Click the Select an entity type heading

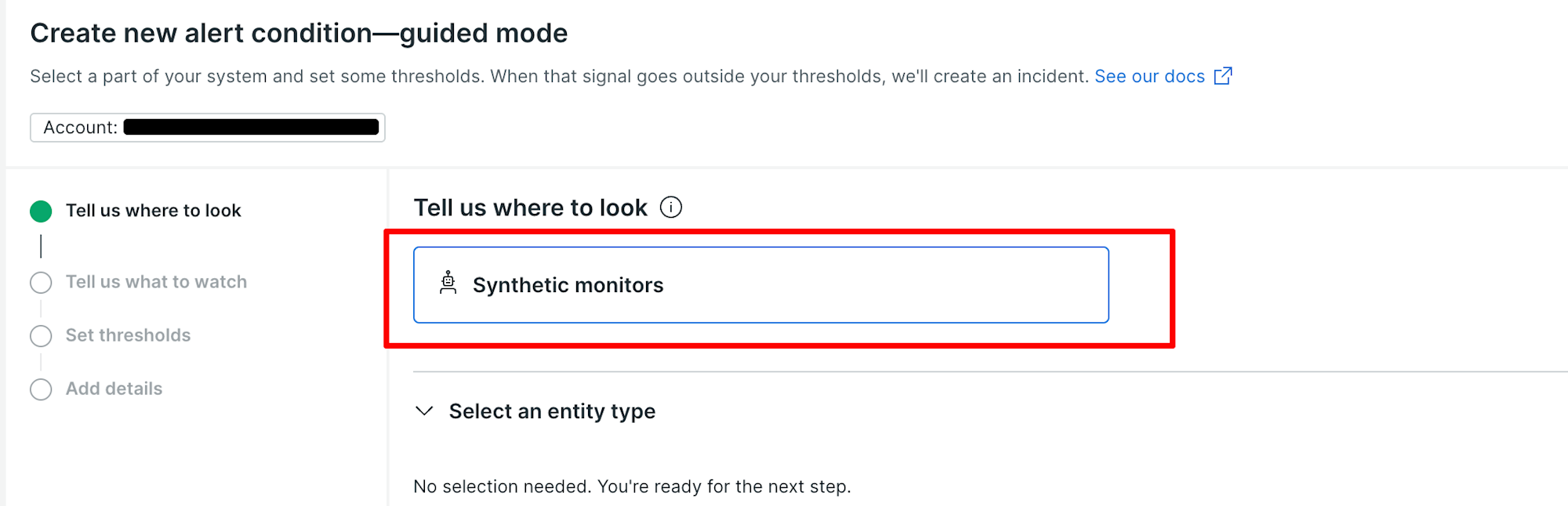click(x=552, y=411)
